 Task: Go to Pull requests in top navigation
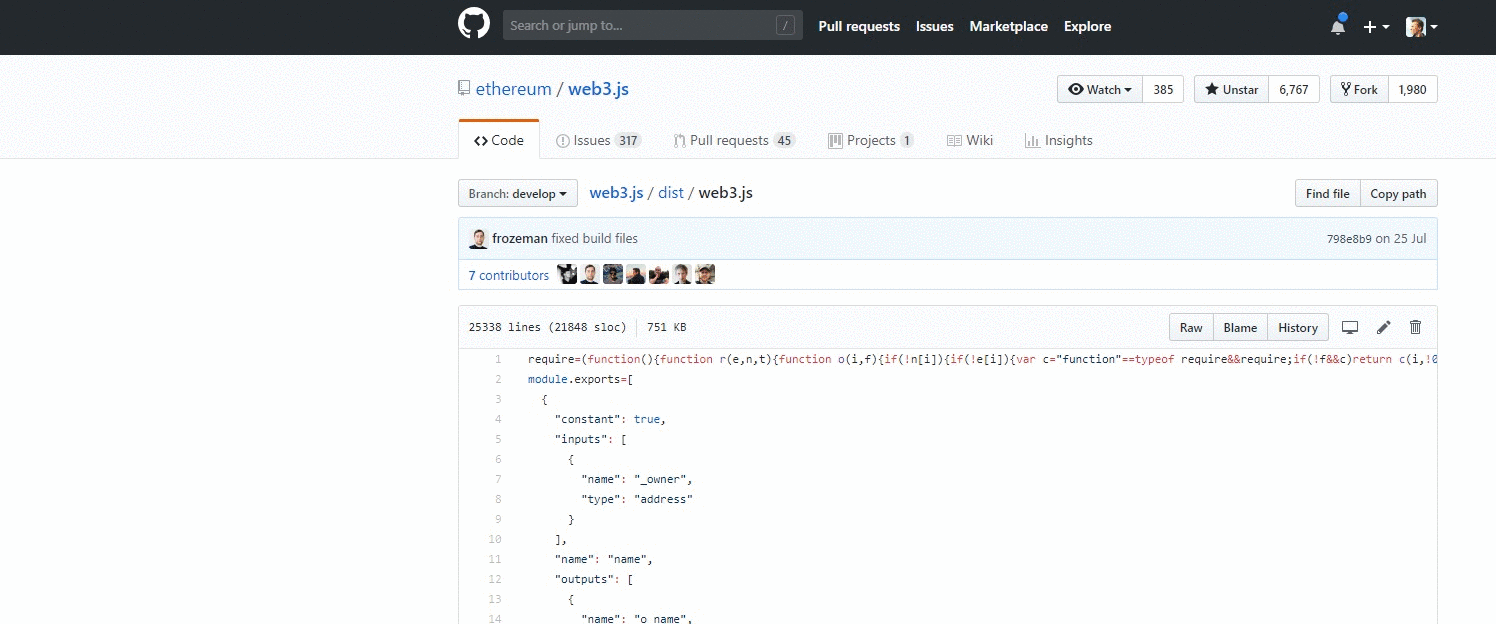(x=859, y=26)
